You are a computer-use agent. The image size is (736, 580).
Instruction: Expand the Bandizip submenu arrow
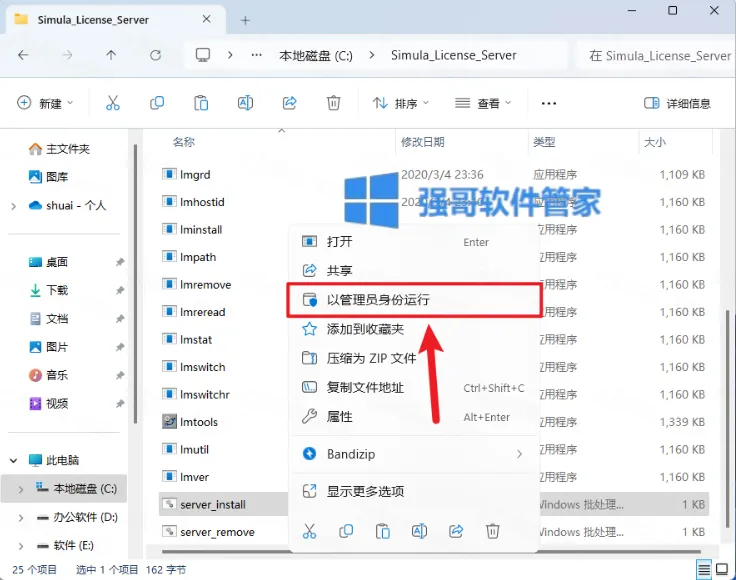(519, 454)
